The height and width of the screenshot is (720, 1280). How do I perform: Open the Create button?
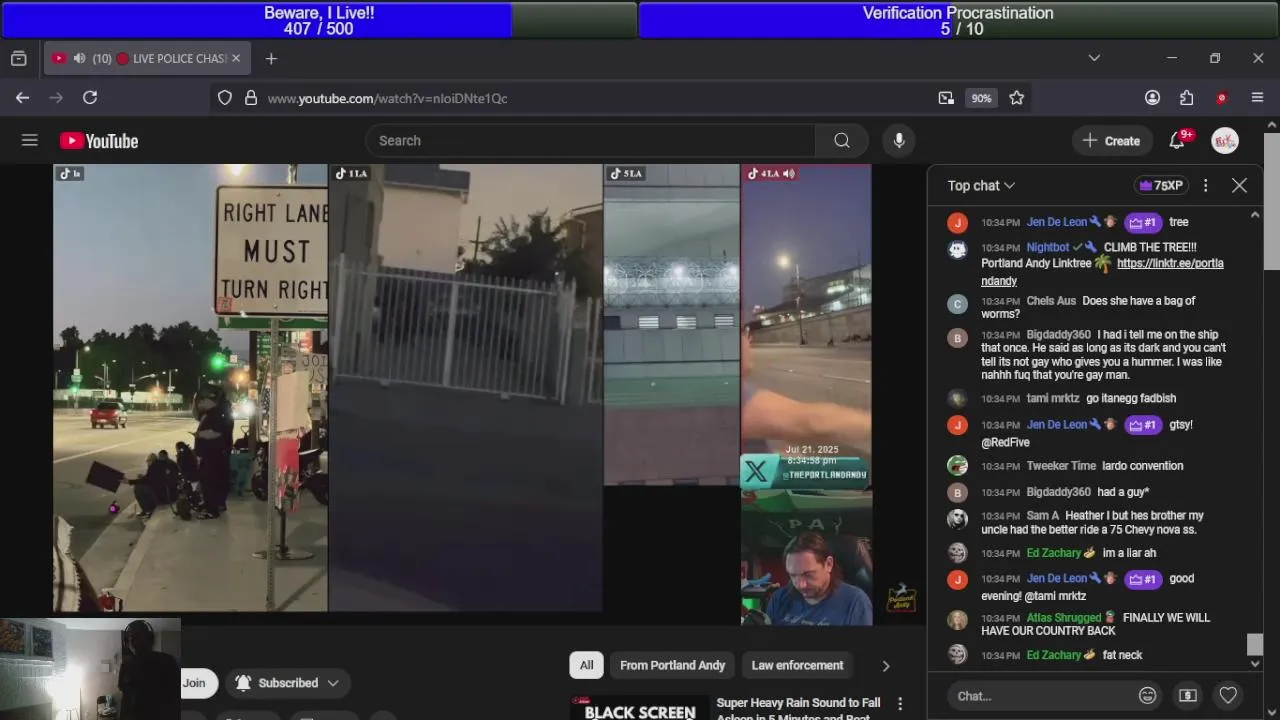[x=1111, y=141]
